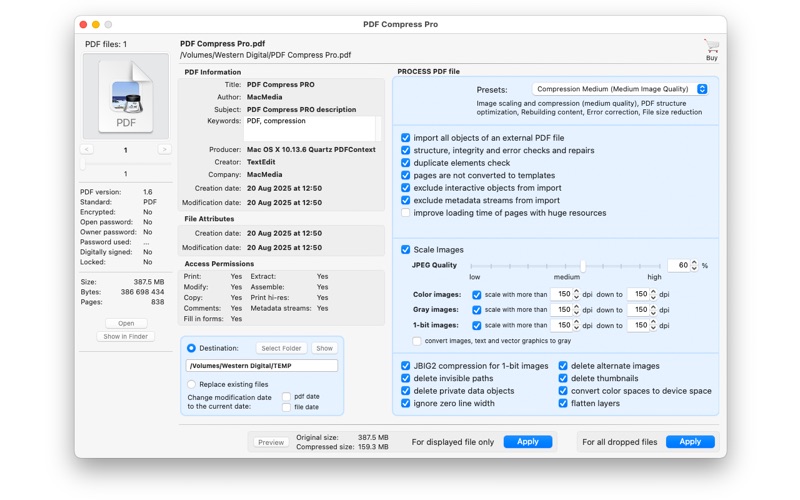Click the file path /Volumes/Western Digital text

pyautogui.click(x=265, y=55)
